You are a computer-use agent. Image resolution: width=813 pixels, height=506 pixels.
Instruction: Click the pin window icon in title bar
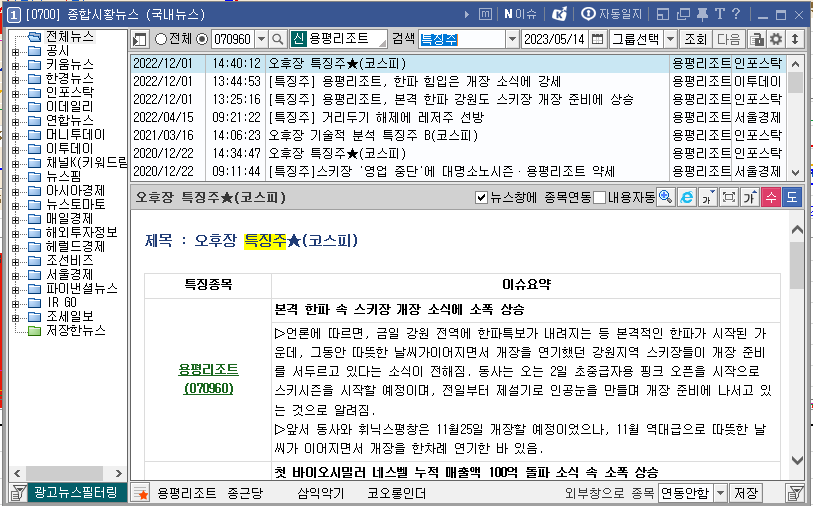[x=703, y=14]
